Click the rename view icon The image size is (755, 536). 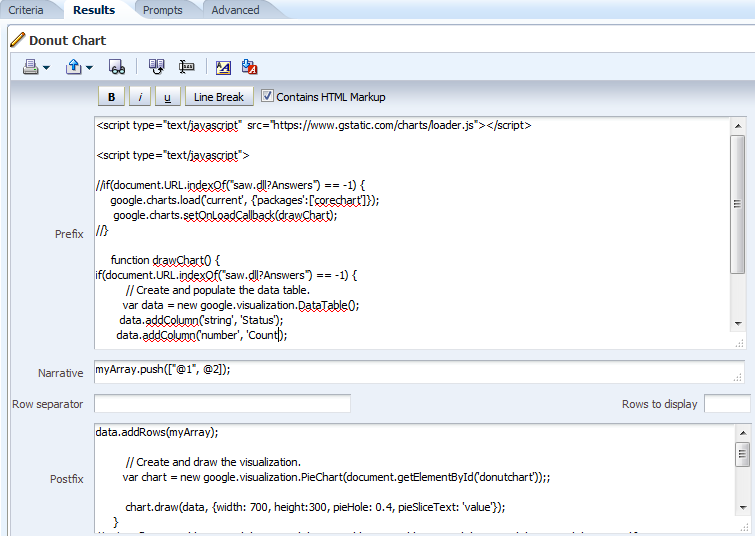tap(186, 67)
